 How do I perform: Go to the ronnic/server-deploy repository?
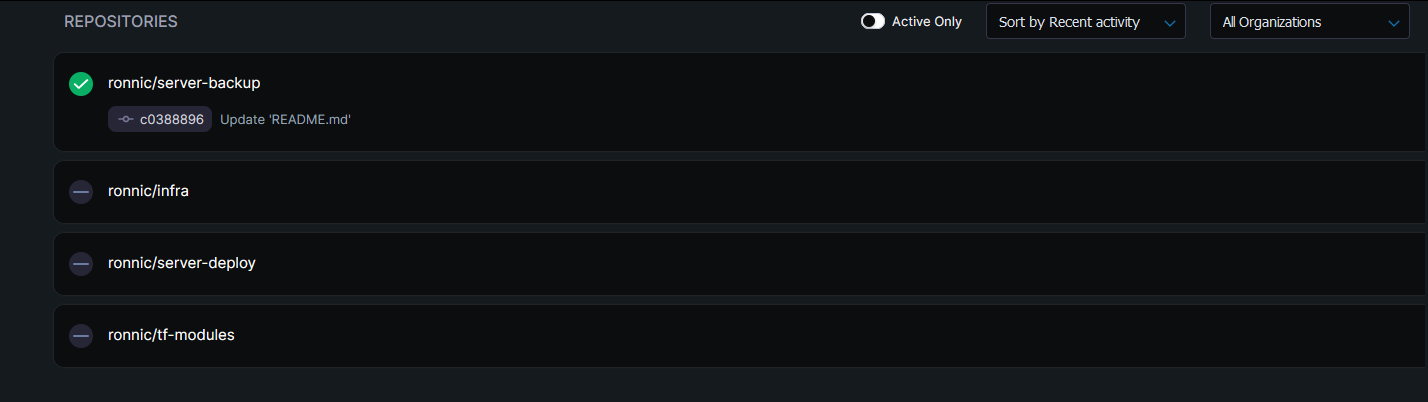pyautogui.click(x=182, y=263)
